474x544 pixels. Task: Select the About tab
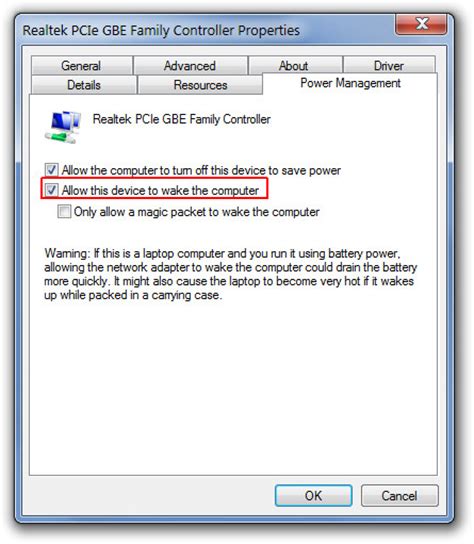[294, 66]
